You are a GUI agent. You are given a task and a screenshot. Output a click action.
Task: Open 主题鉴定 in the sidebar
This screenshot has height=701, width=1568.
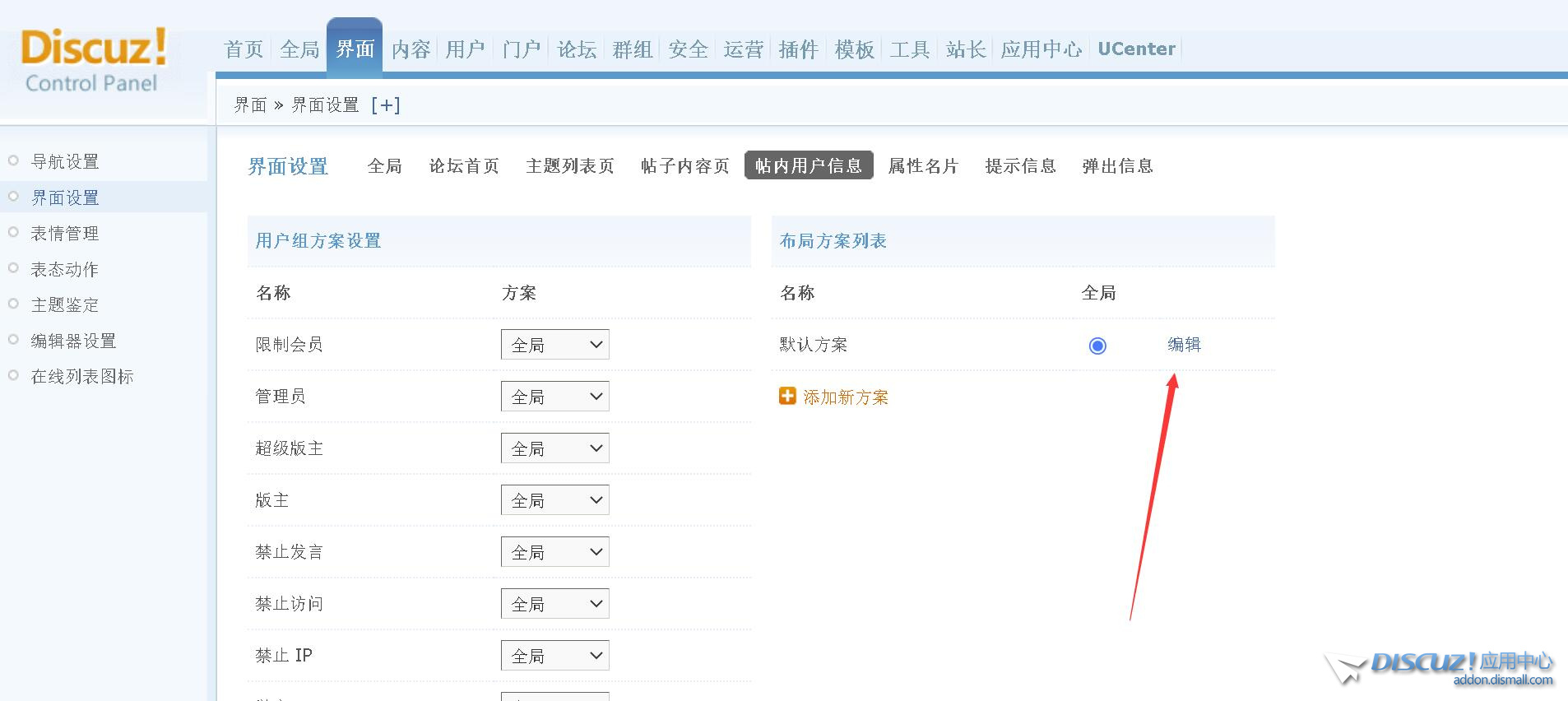(x=65, y=305)
